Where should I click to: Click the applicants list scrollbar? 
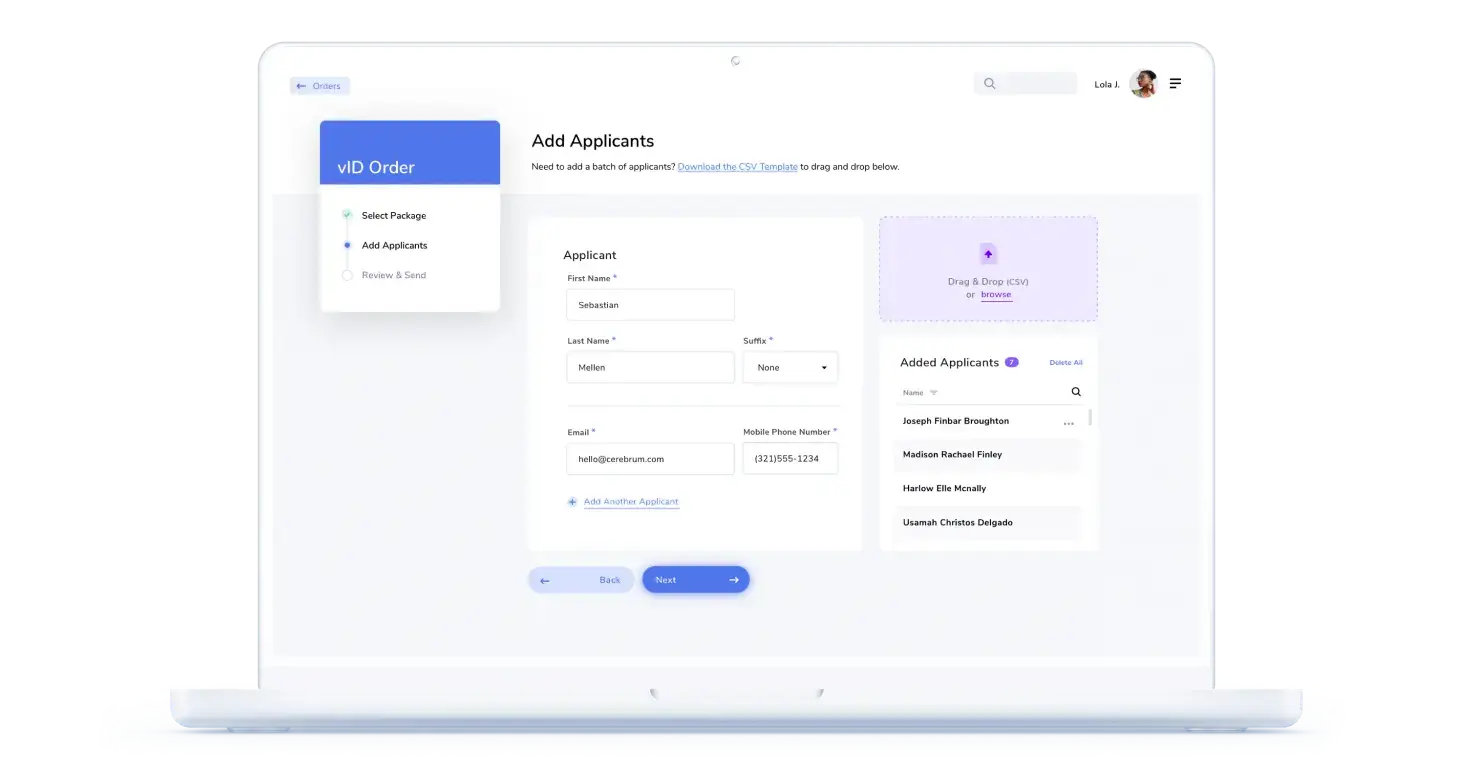click(x=1090, y=417)
